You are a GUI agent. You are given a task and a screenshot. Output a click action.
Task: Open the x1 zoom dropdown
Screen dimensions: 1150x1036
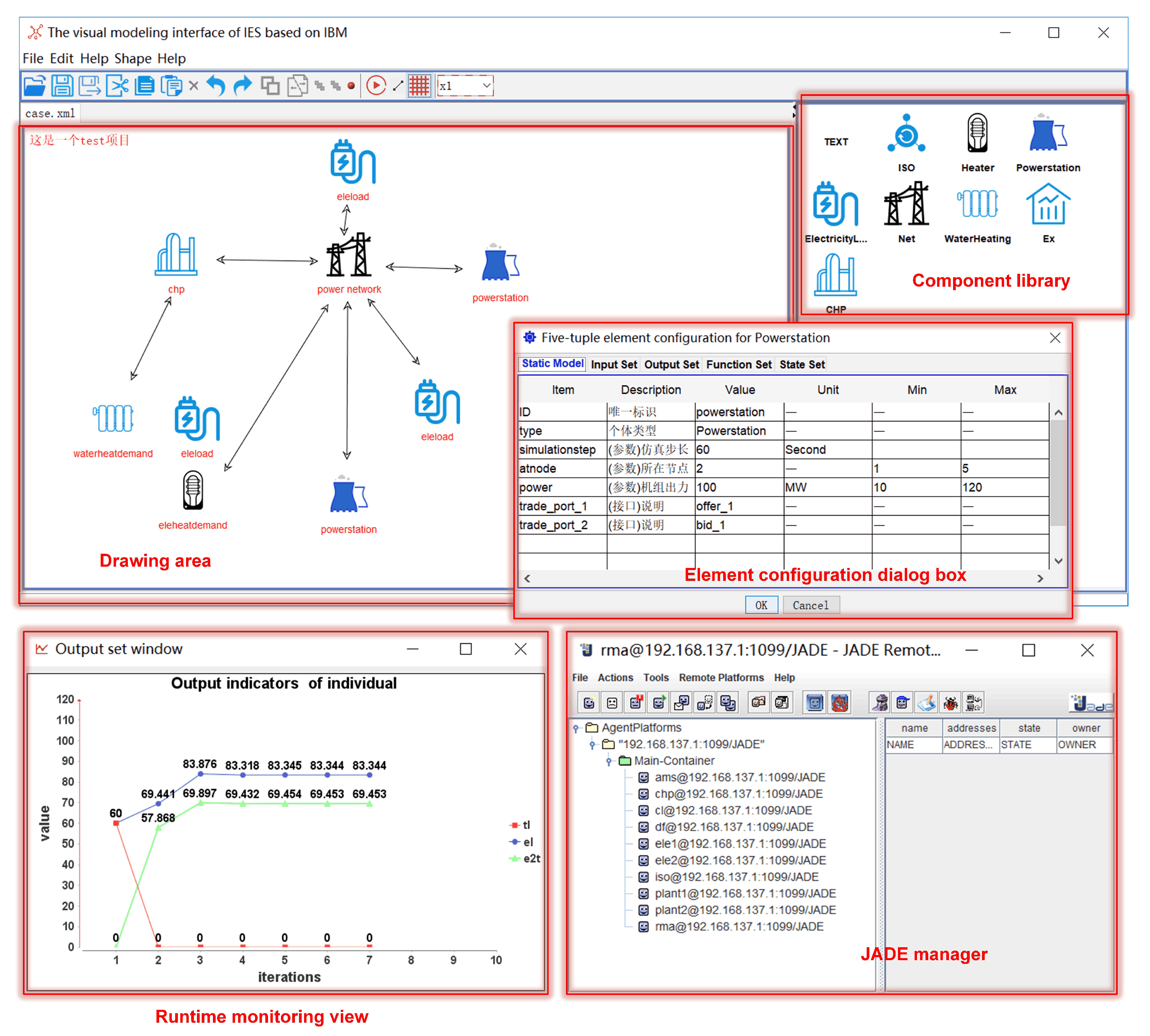click(486, 86)
